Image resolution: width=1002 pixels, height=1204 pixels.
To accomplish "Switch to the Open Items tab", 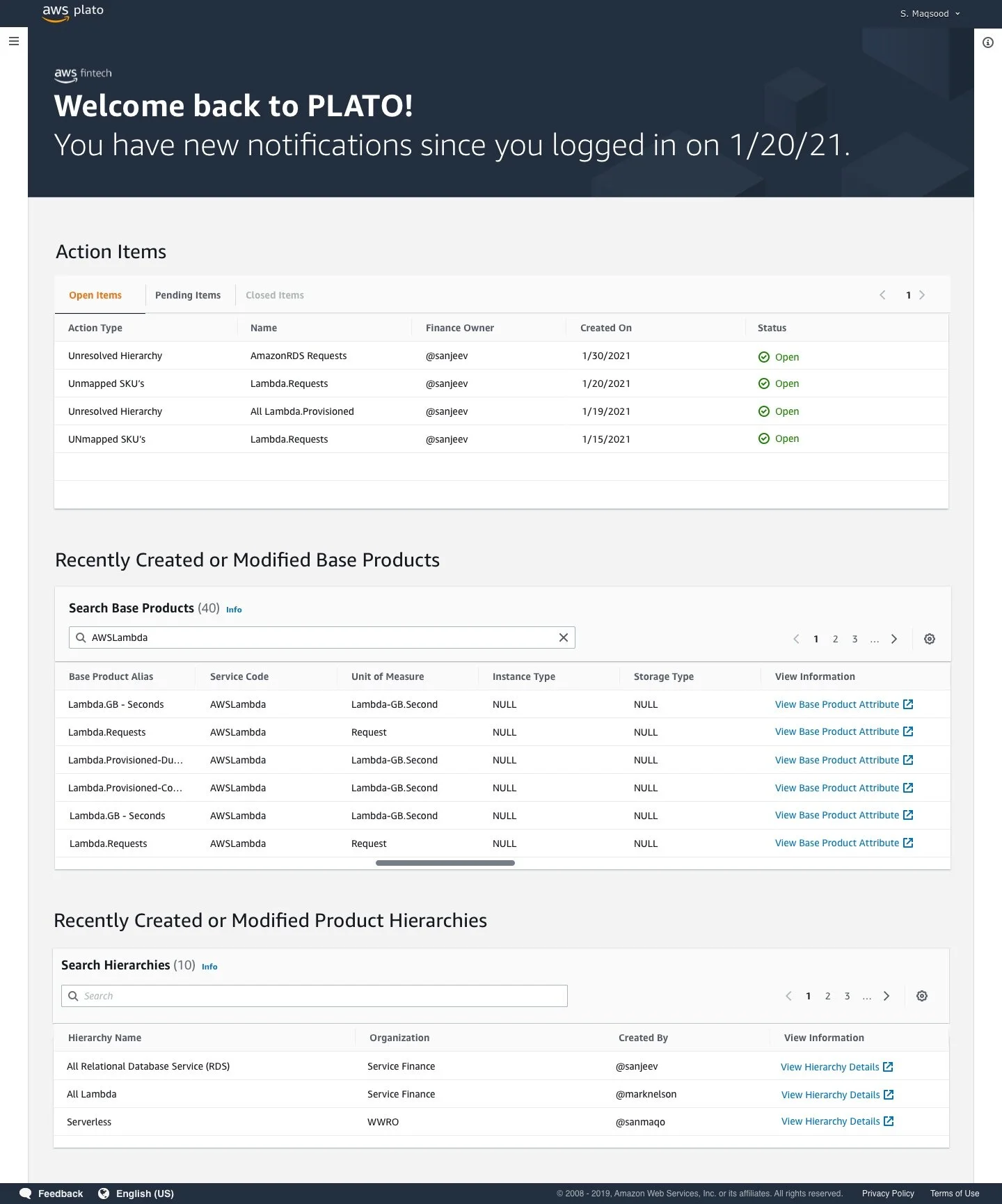I will tap(95, 295).
